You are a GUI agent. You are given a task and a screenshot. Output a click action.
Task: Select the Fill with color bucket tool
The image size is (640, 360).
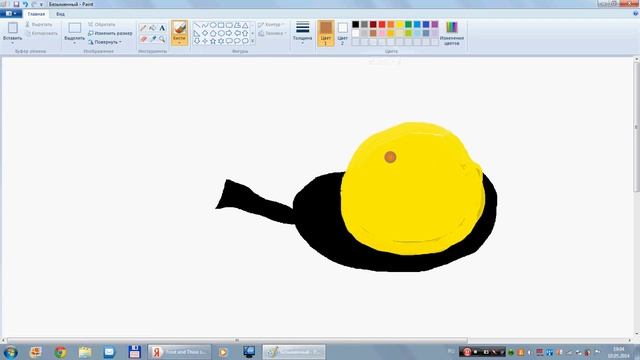pyautogui.click(x=152, y=28)
